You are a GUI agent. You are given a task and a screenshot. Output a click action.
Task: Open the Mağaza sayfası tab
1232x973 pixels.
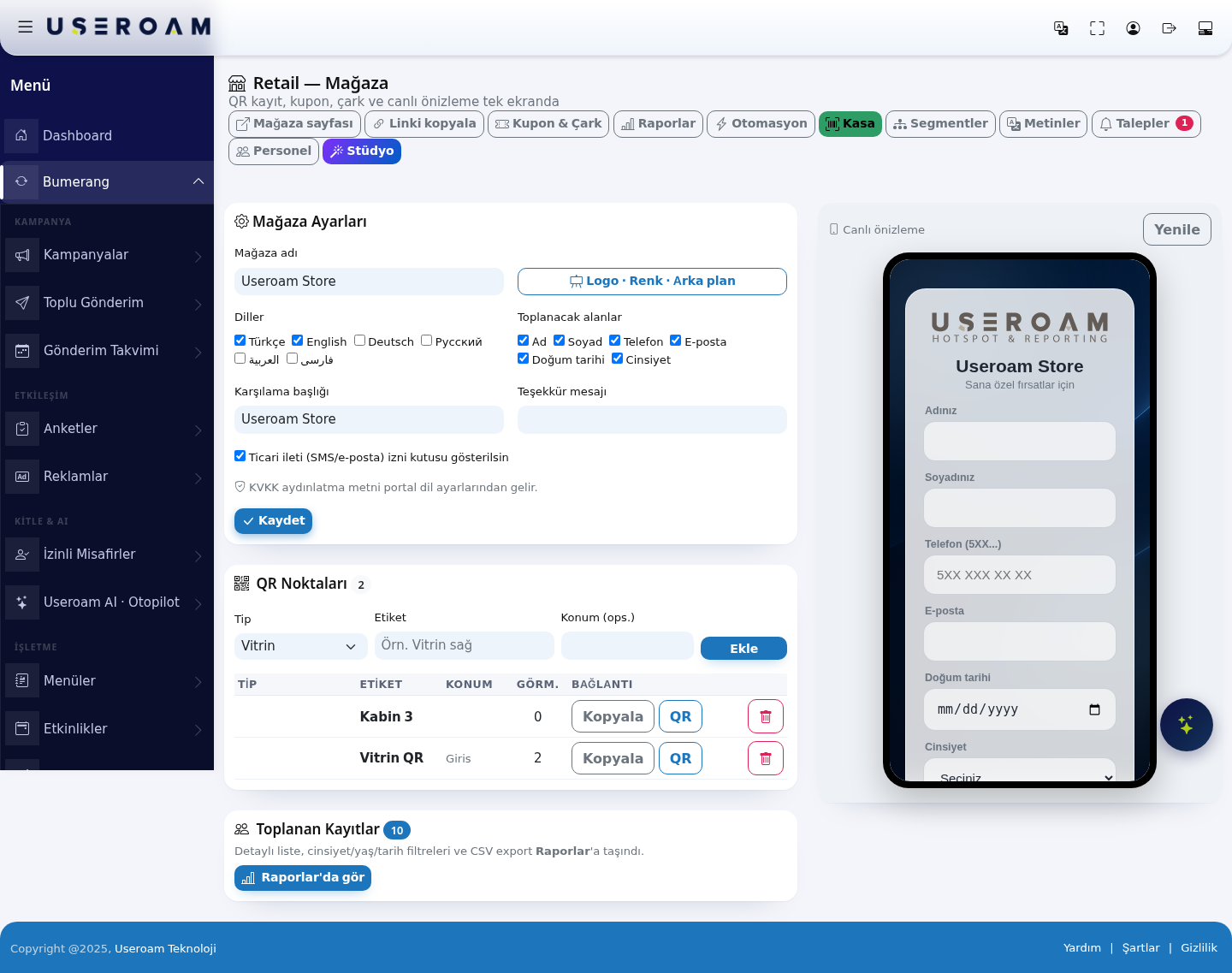[x=294, y=124]
